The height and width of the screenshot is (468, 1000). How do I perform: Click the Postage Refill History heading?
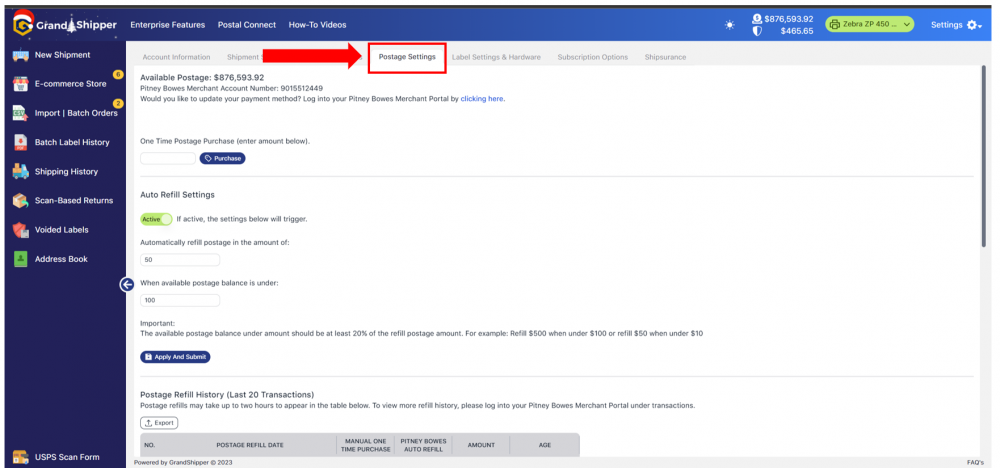pos(227,395)
